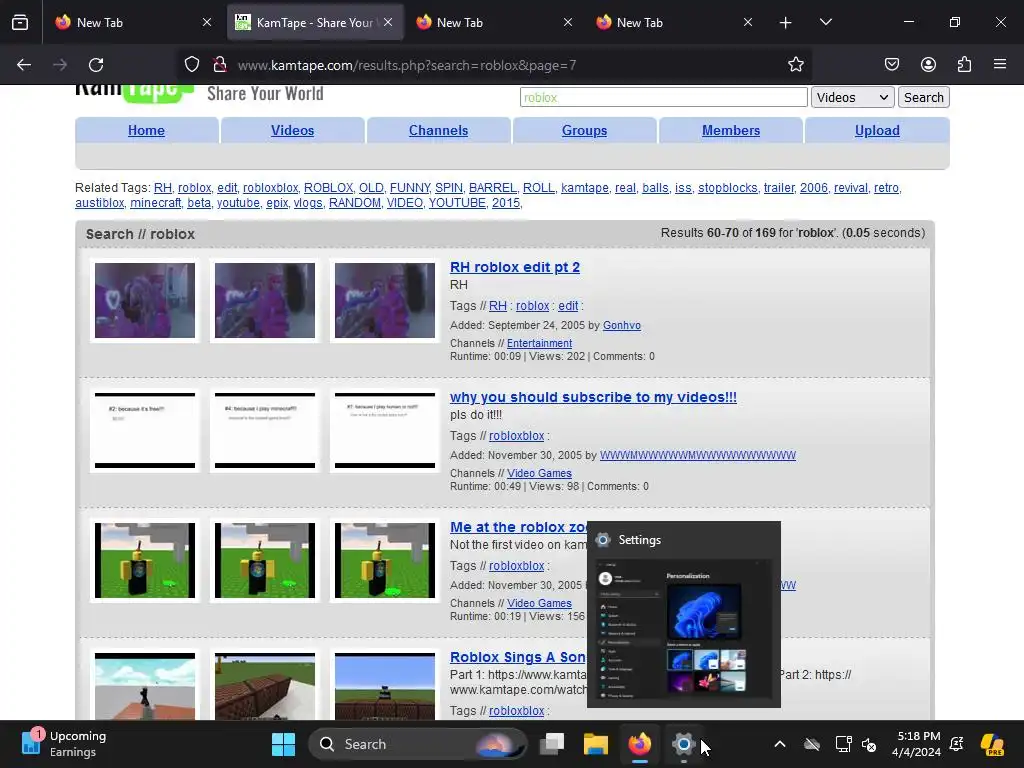Expand the list all tabs chevron
Screen dimensions: 1024x768
point(825,22)
